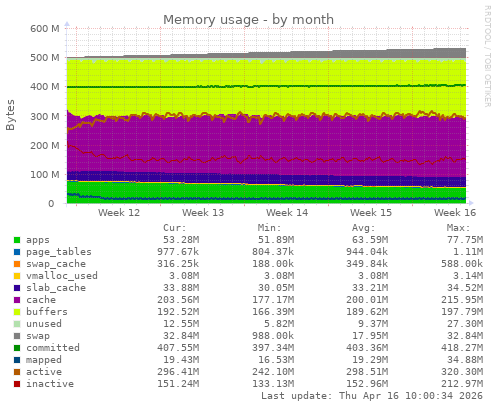Click the 'cache' legend label
The image size is (497, 408).
[41, 300]
